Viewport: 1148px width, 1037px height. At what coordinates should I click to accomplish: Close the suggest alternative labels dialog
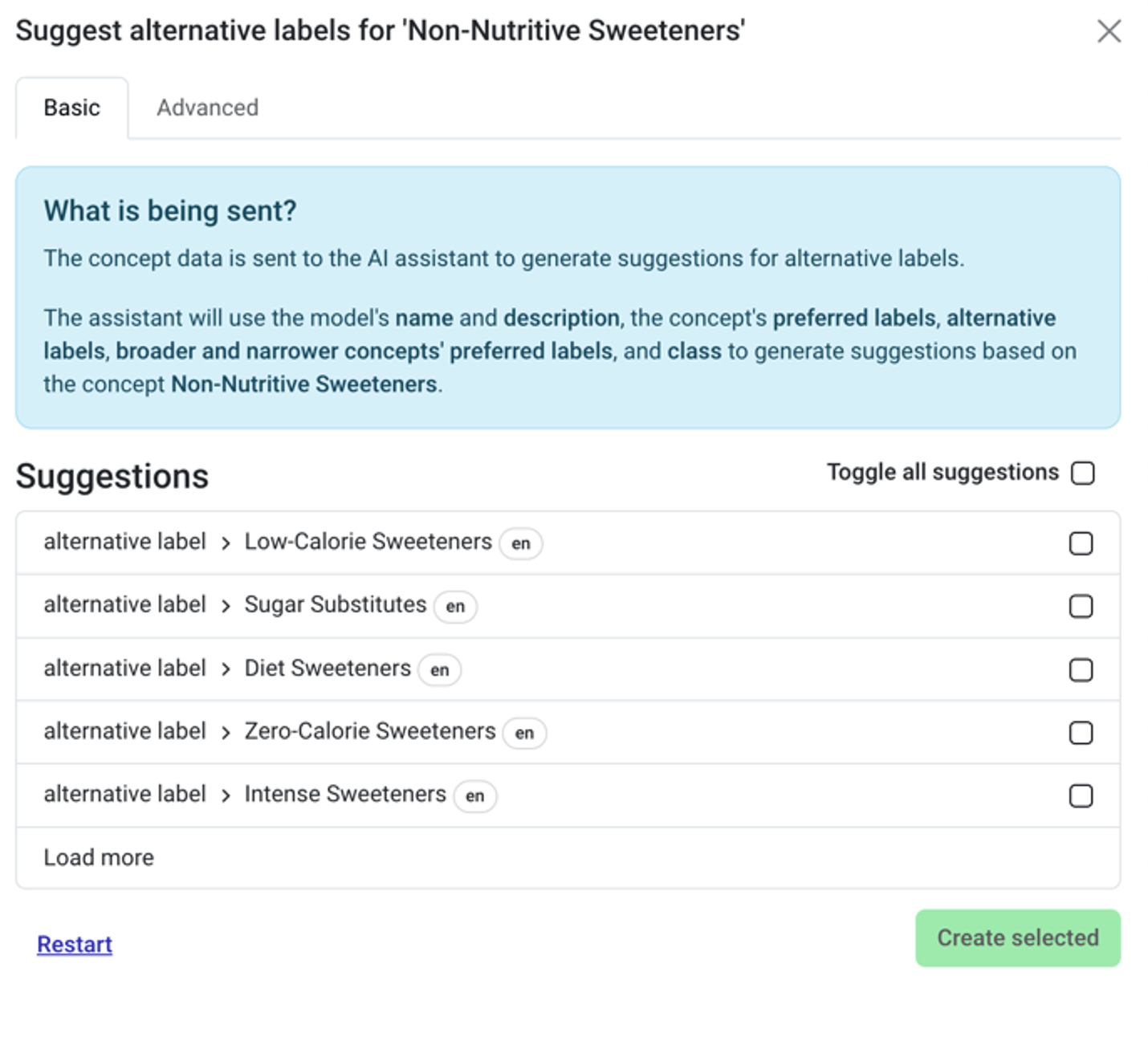pos(1109,31)
